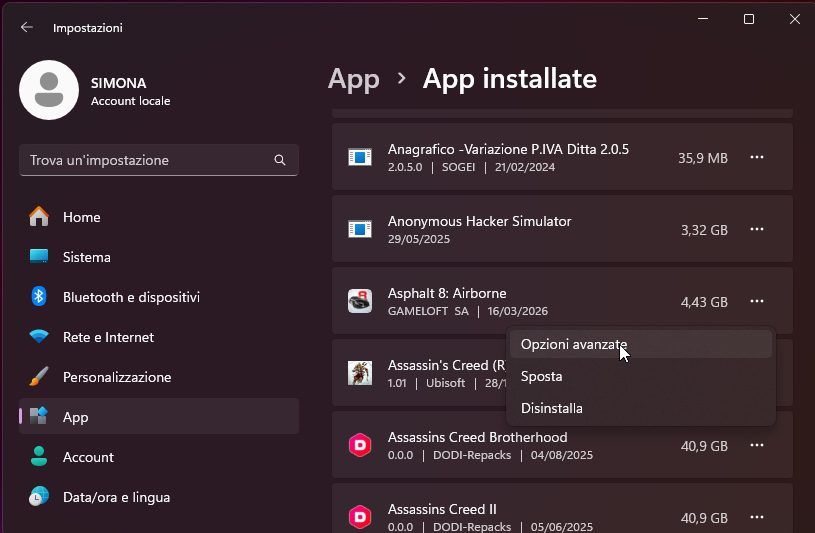
Task: Click the Anonymous Hacker Simulator app icon
Action: coord(360,229)
